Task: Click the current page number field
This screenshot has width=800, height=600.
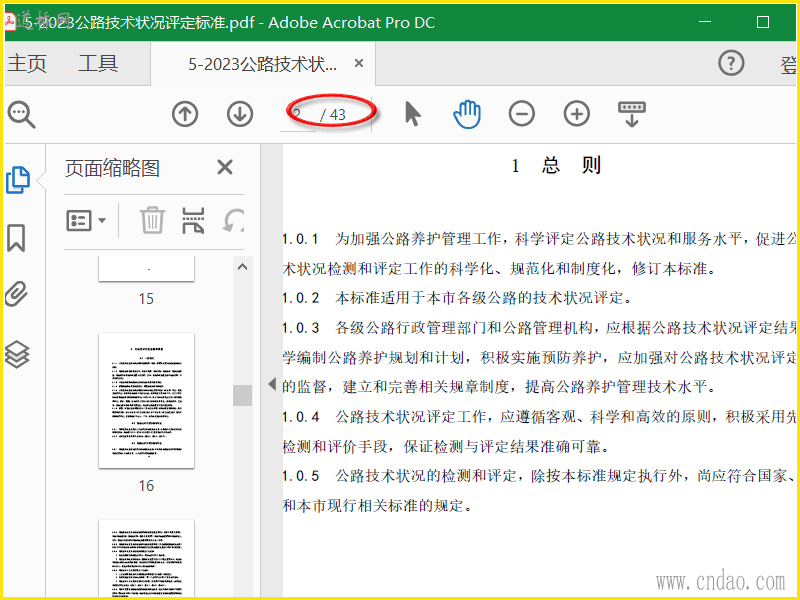Action: [x=298, y=115]
